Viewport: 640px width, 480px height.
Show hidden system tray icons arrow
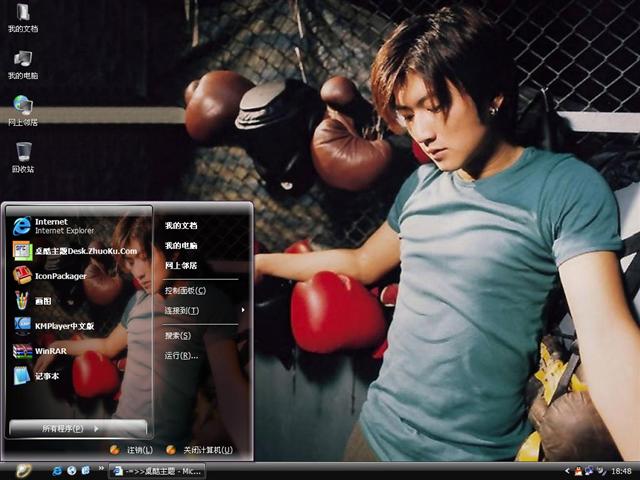(567, 471)
